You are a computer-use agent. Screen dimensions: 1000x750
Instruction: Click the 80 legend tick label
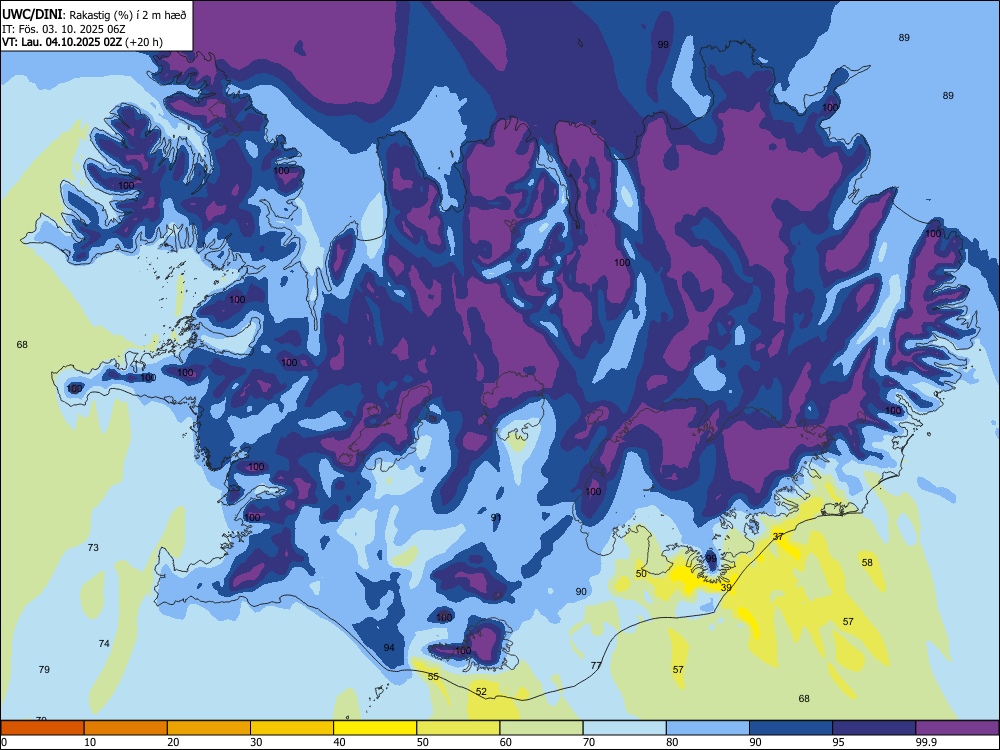(x=672, y=742)
